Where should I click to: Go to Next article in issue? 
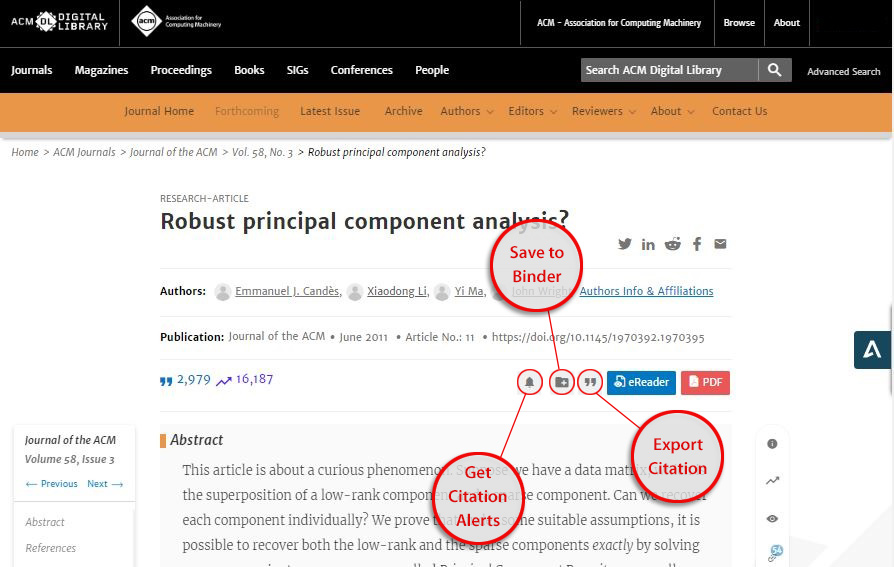[x=105, y=484]
